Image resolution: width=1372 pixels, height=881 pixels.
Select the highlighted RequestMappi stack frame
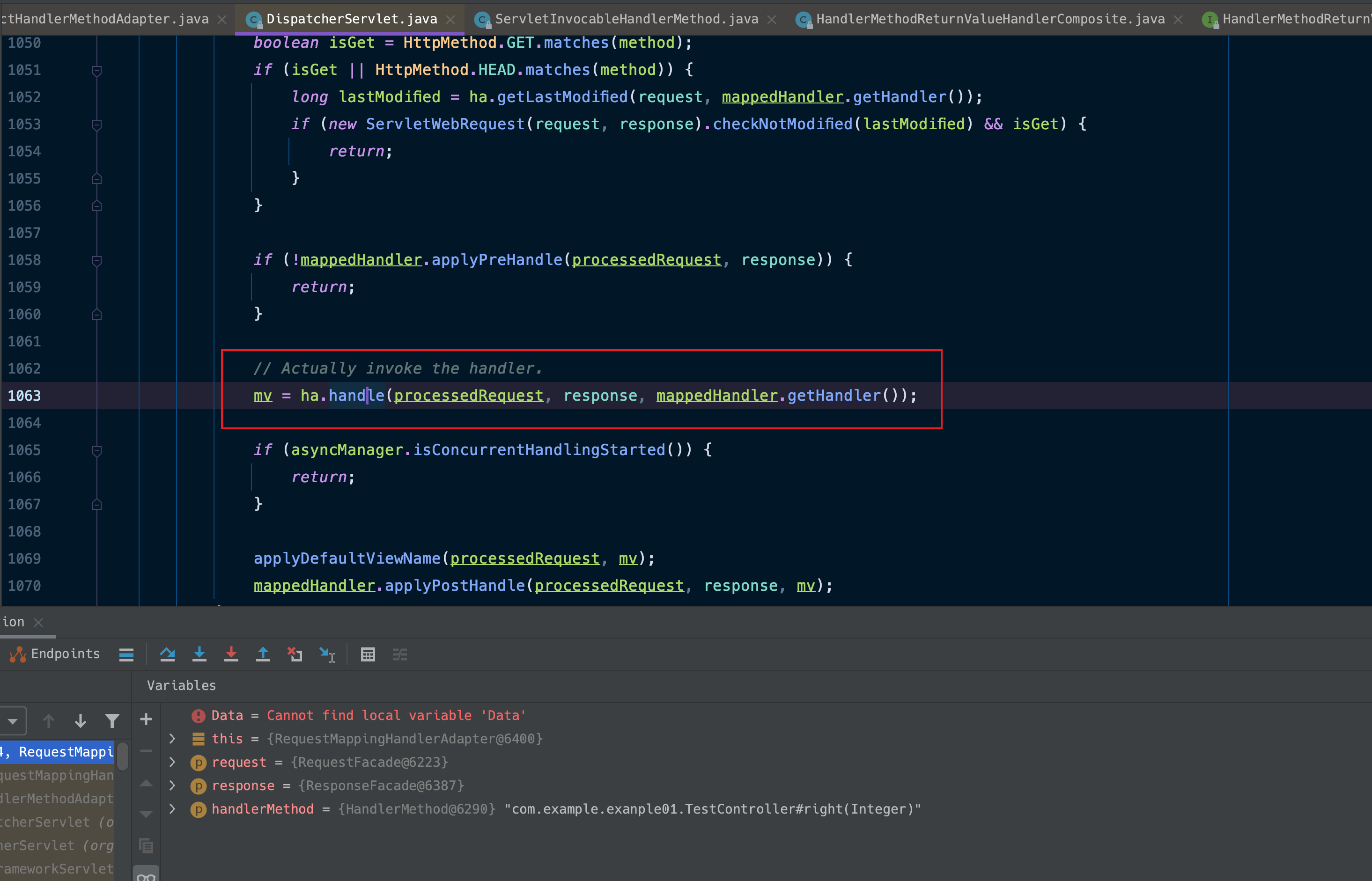tap(57, 752)
